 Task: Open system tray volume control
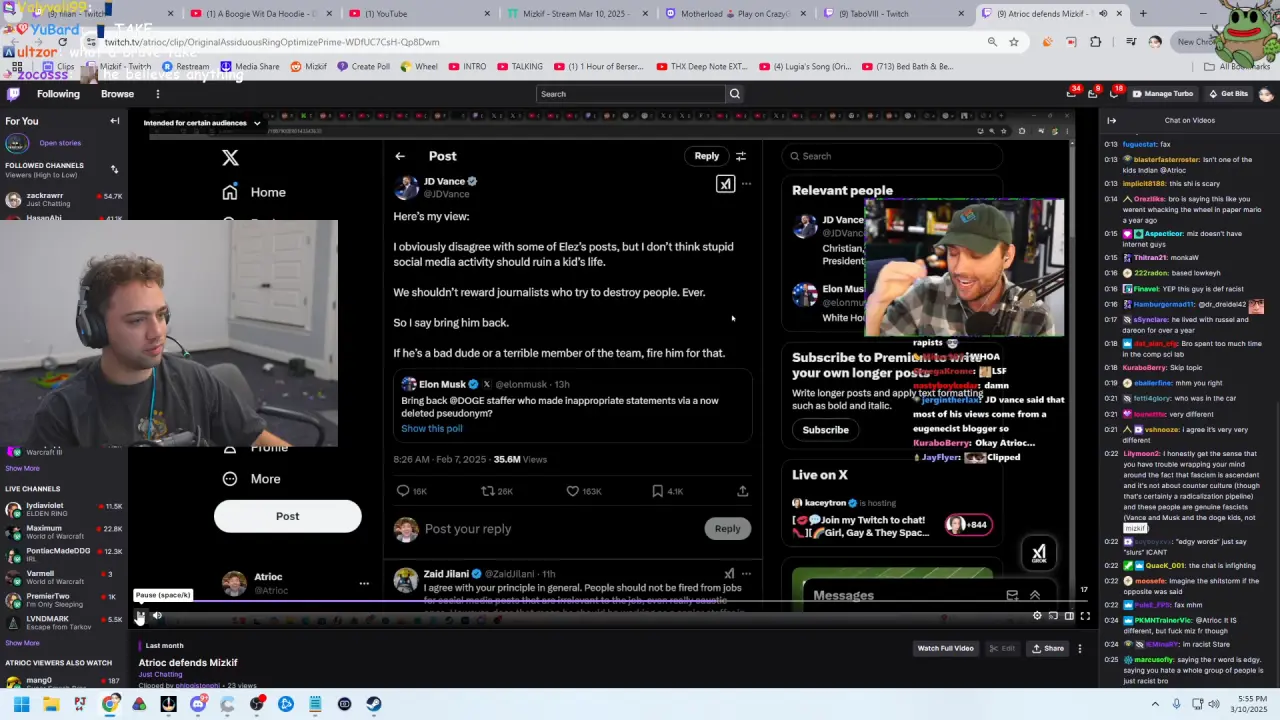pos(1213,704)
